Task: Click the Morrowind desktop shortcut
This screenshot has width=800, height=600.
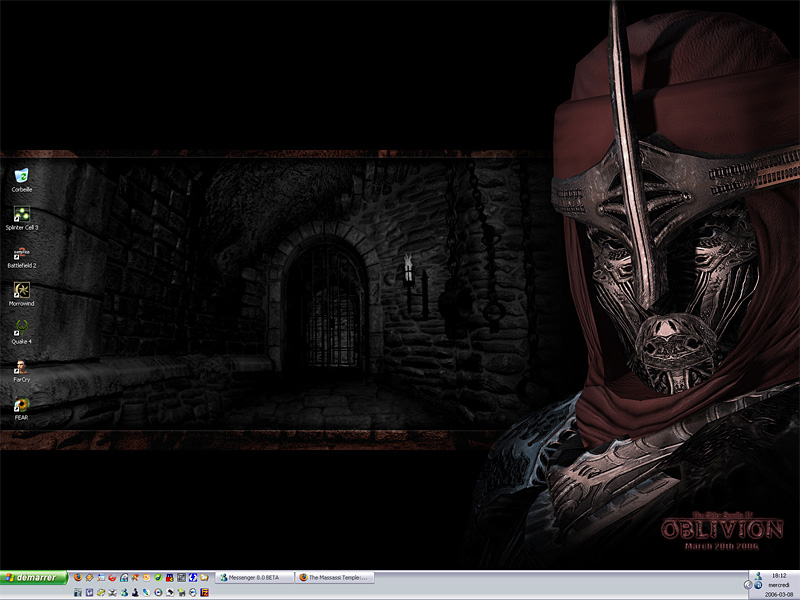Action: [21, 294]
